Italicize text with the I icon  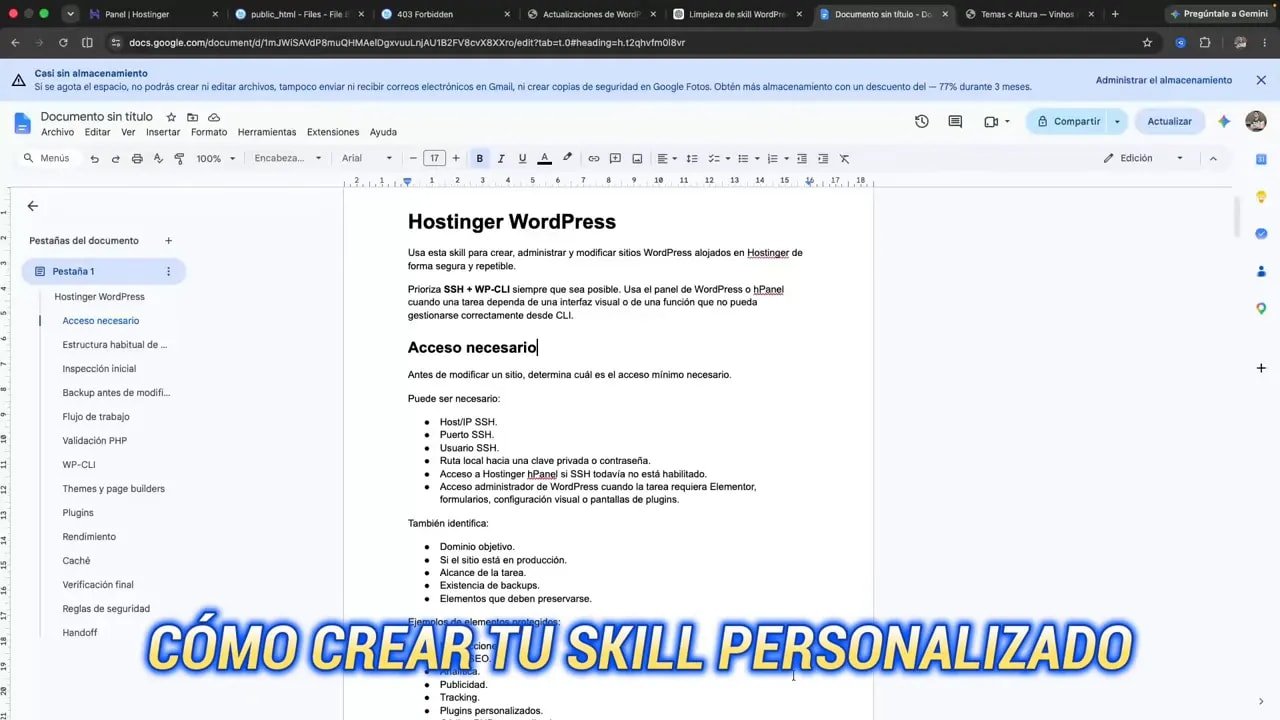501,158
